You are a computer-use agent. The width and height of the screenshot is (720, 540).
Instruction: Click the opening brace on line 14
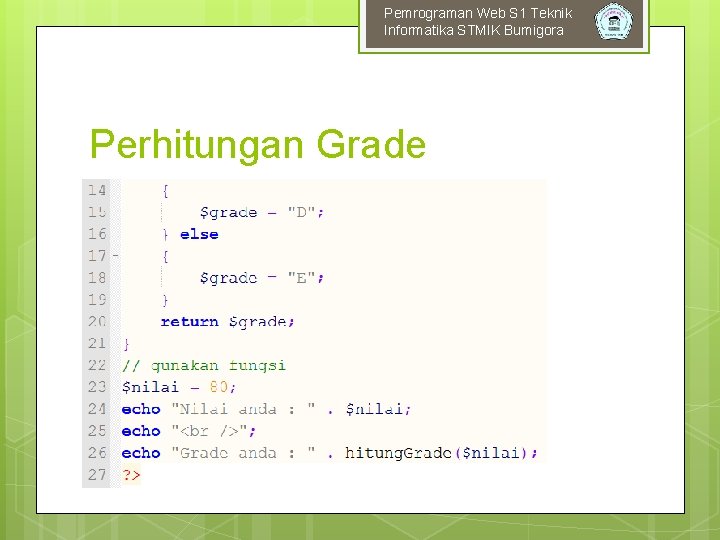[165, 191]
